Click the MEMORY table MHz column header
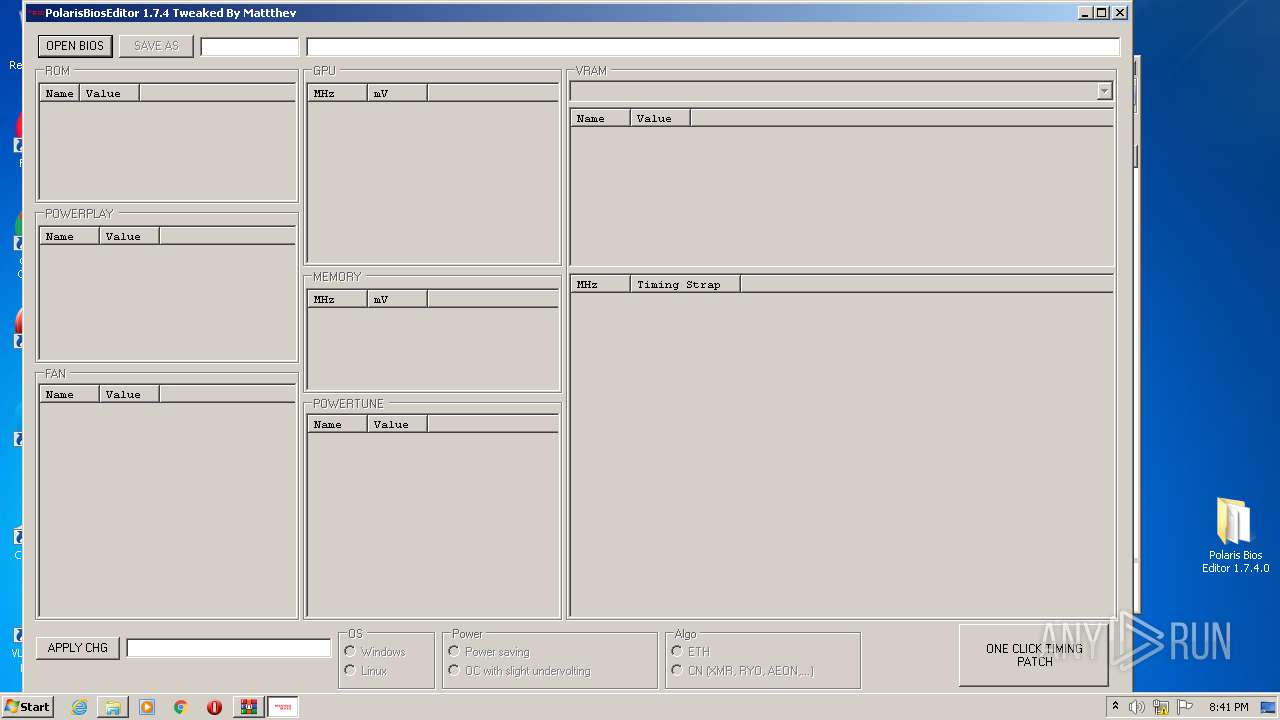Image resolution: width=1280 pixels, height=720 pixels. [338, 299]
